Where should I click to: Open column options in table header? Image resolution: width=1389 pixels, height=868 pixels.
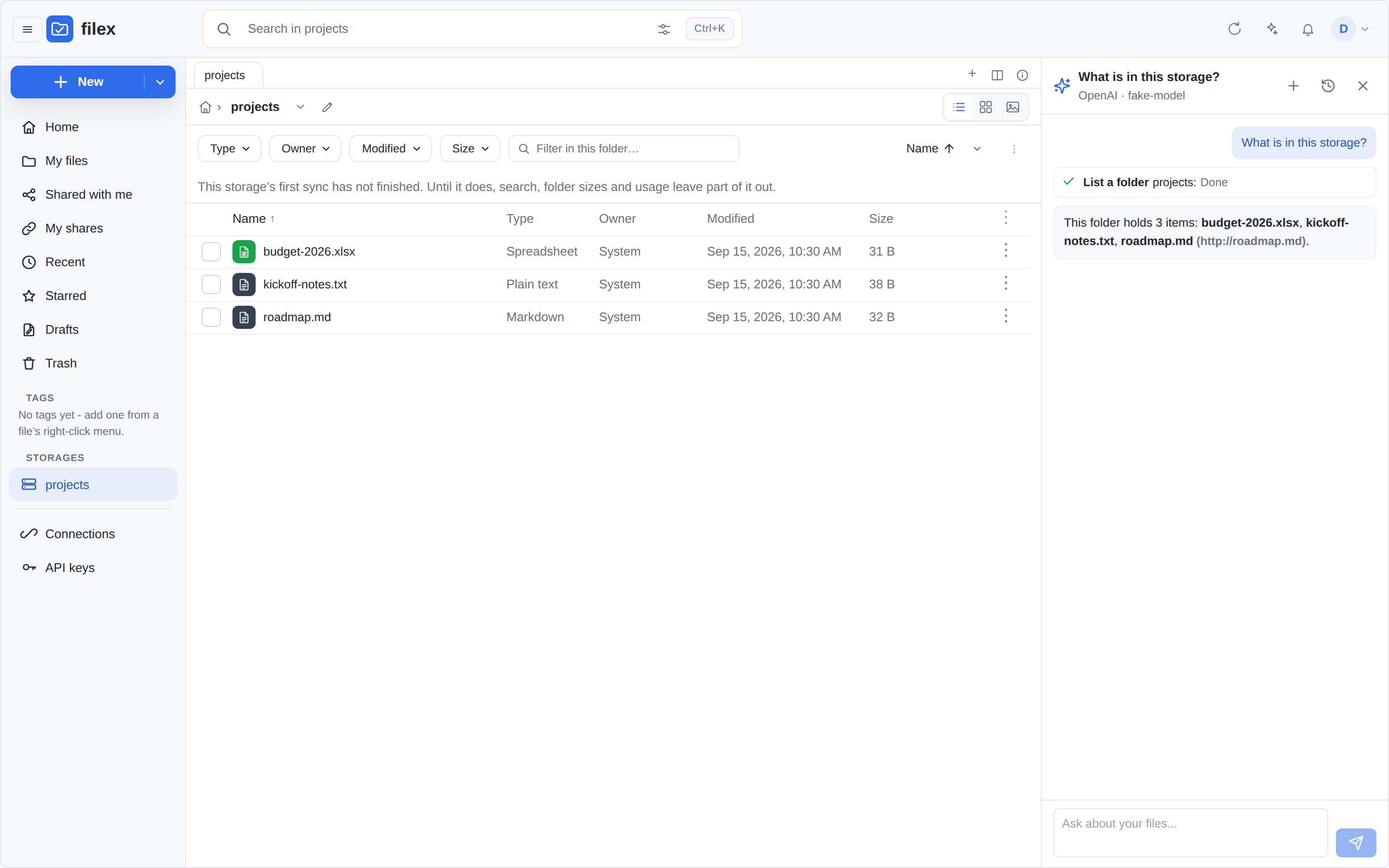(x=1006, y=217)
